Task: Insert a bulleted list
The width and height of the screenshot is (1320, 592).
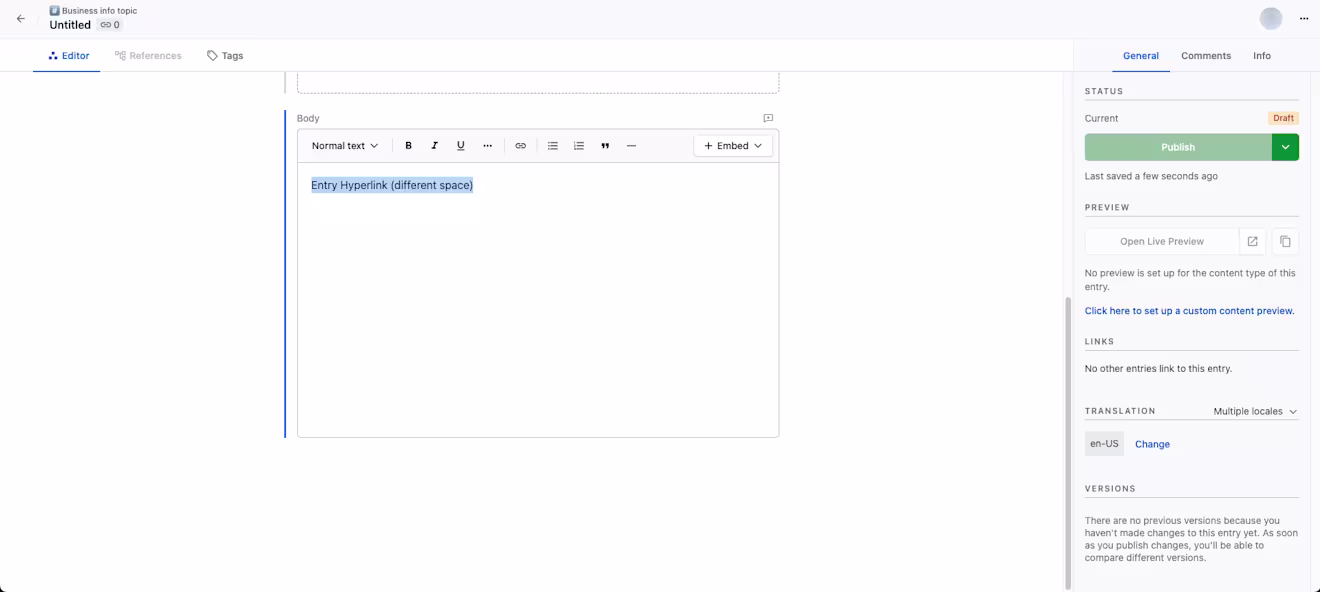Action: (552, 146)
